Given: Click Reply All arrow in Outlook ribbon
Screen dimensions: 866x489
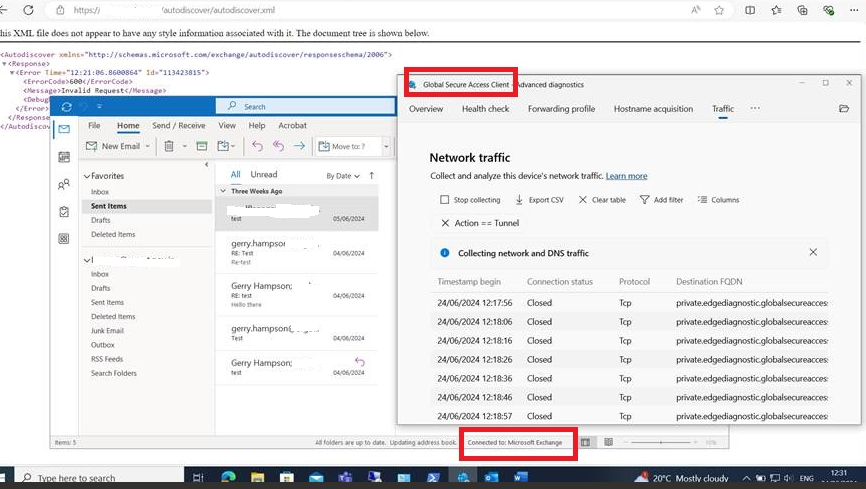Looking at the screenshot, I should [x=278, y=146].
